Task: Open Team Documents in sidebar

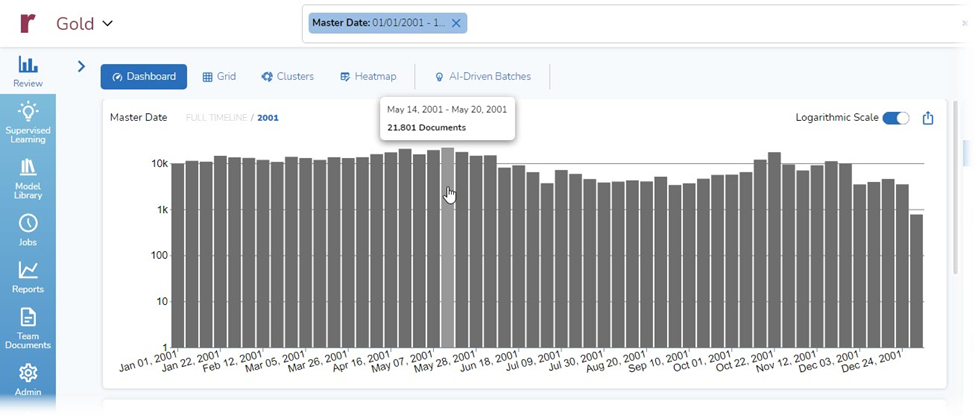Action: 28,328
